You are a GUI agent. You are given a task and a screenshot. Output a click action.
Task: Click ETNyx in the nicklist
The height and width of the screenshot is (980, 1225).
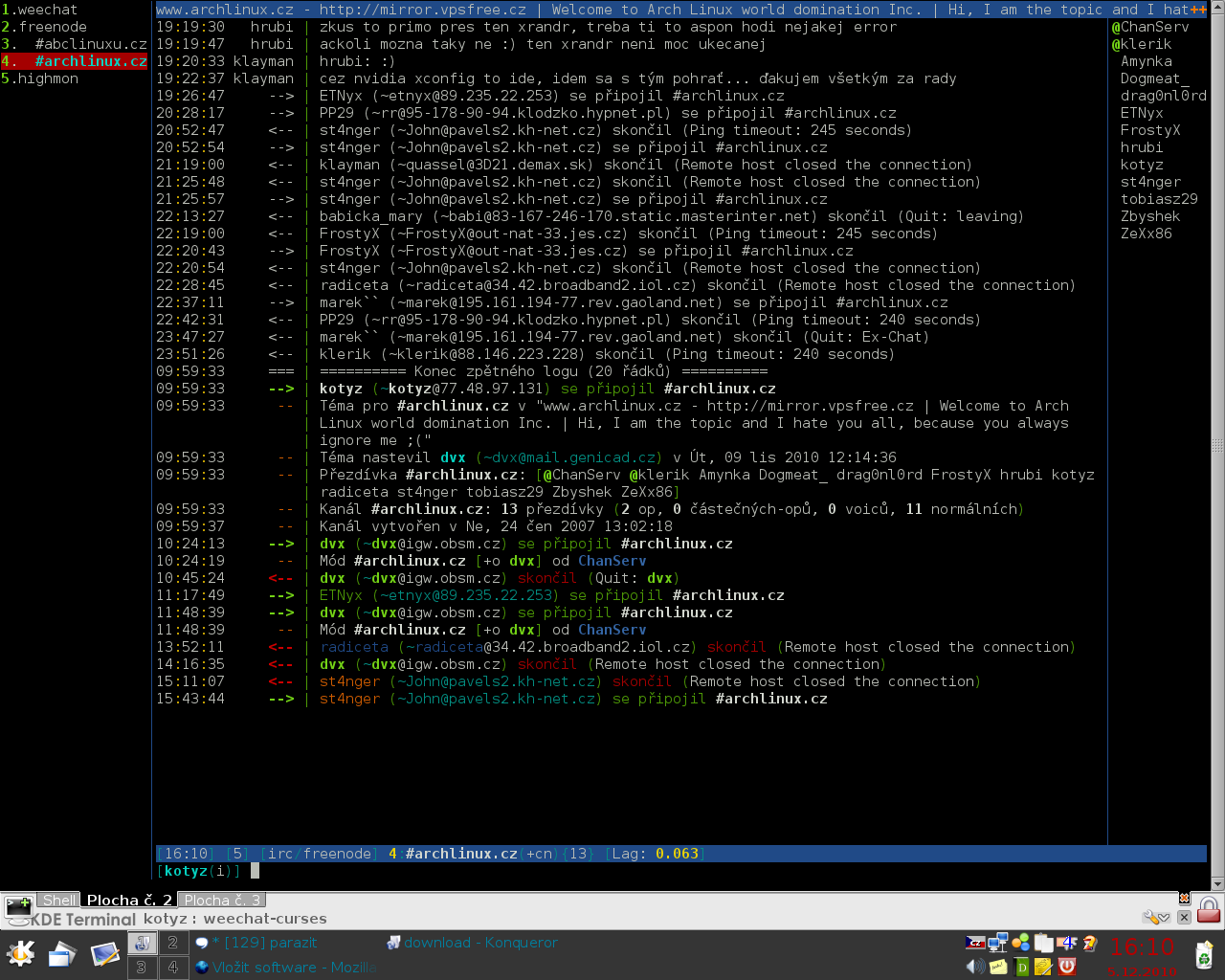point(1142,113)
